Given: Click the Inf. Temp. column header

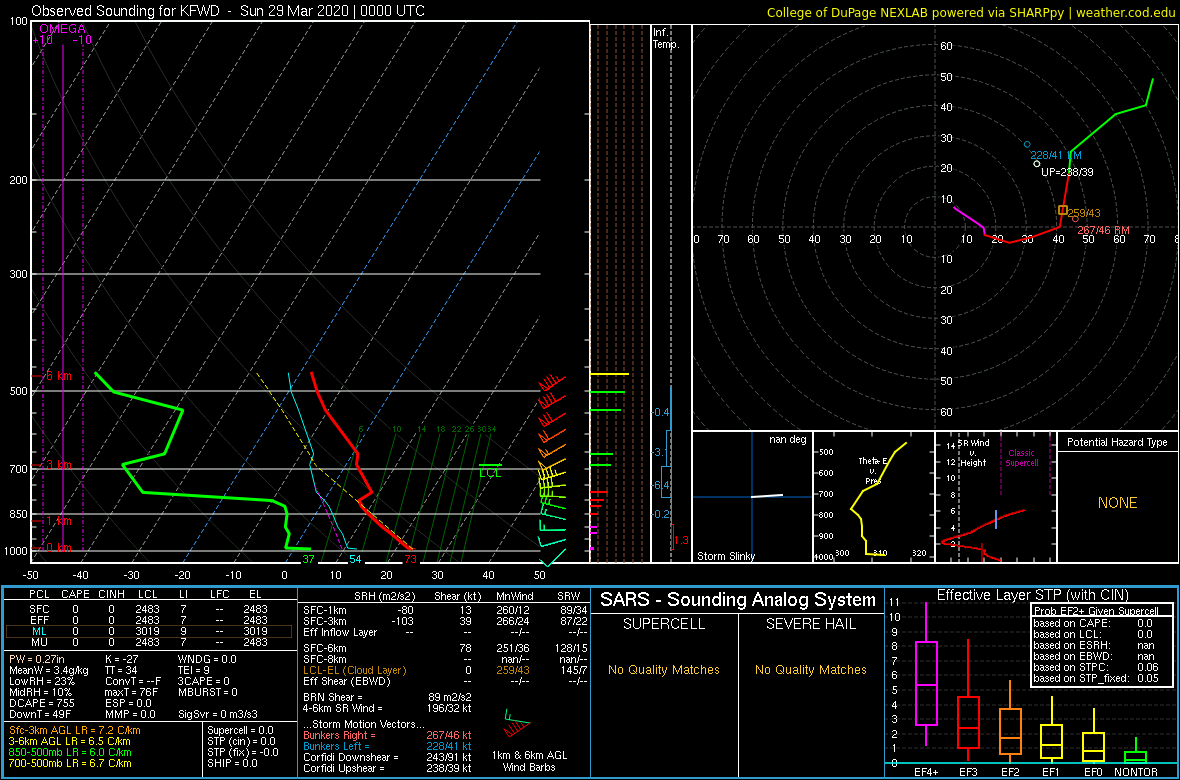Looking at the screenshot, I should (667, 38).
